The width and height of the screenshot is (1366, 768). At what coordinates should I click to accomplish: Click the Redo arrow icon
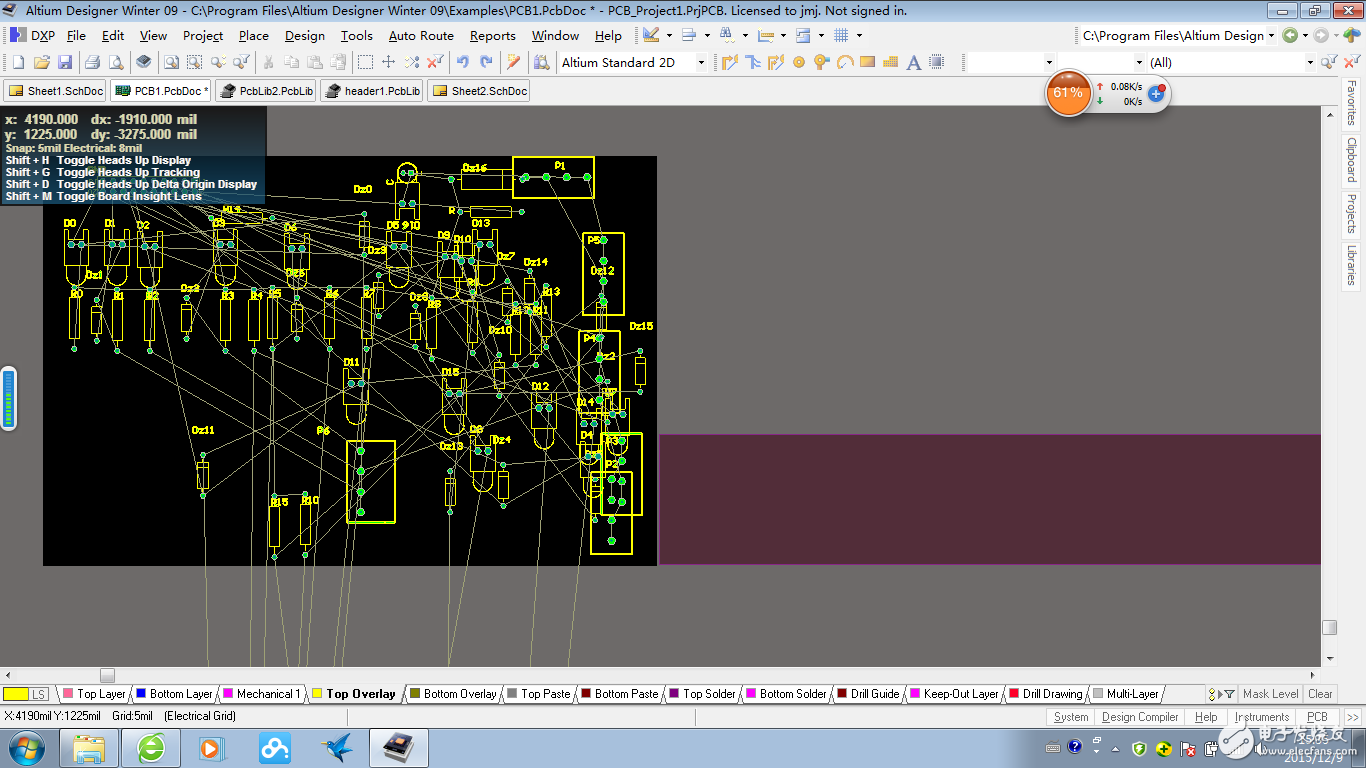coord(486,62)
